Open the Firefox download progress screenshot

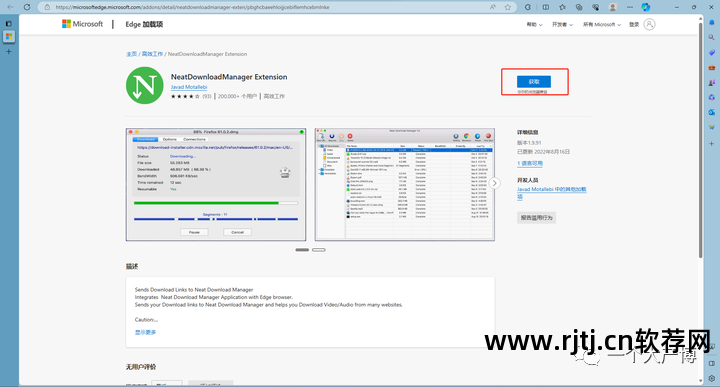216,185
